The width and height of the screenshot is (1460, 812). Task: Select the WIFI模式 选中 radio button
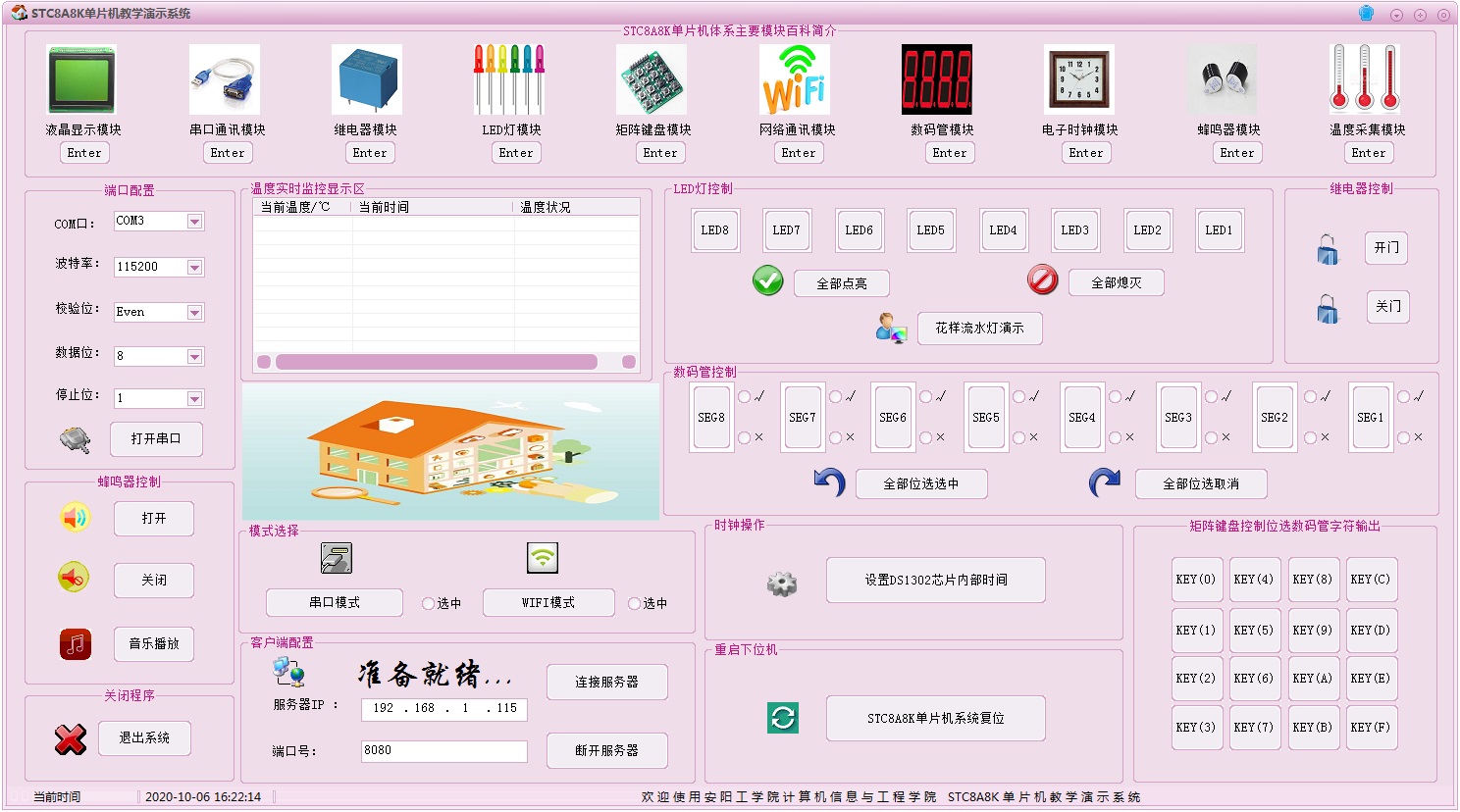tap(634, 603)
